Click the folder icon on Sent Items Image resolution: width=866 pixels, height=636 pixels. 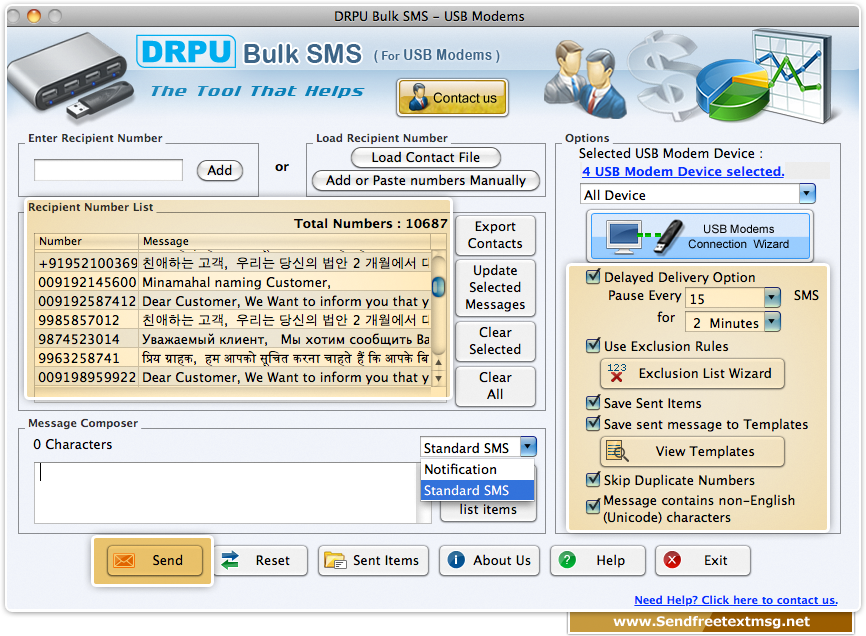pyautogui.click(x=335, y=560)
